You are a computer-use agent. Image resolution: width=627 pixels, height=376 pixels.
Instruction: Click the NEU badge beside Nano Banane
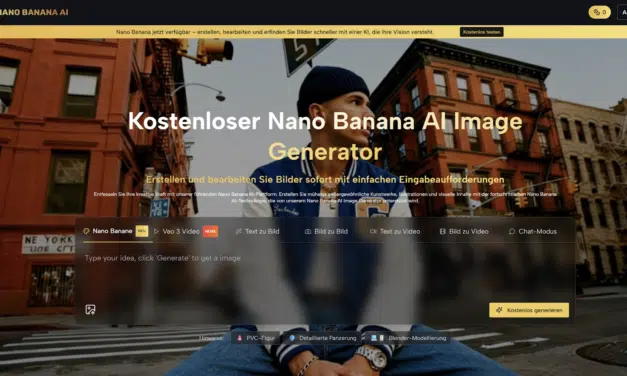coord(142,231)
